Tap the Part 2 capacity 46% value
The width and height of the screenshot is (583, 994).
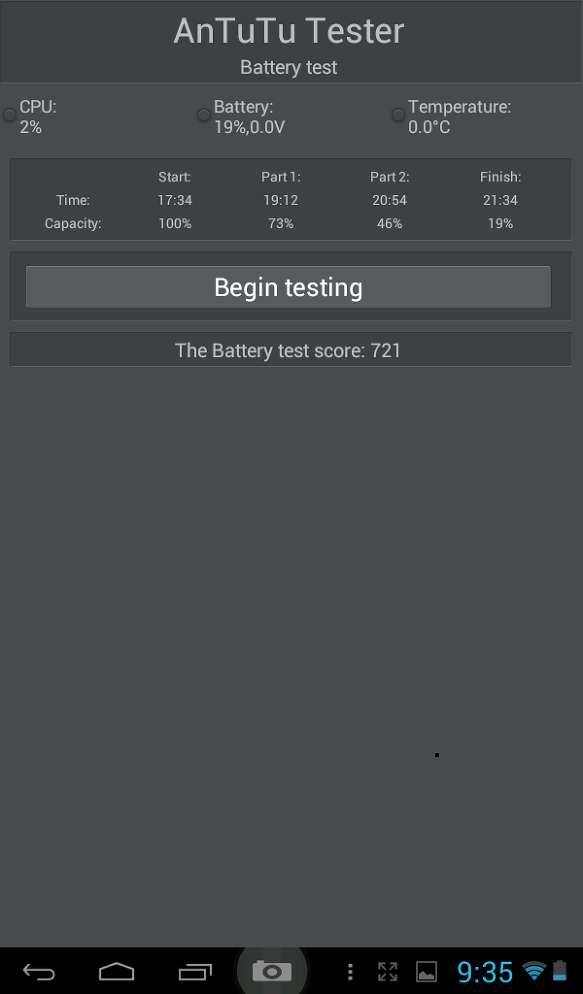click(x=390, y=223)
